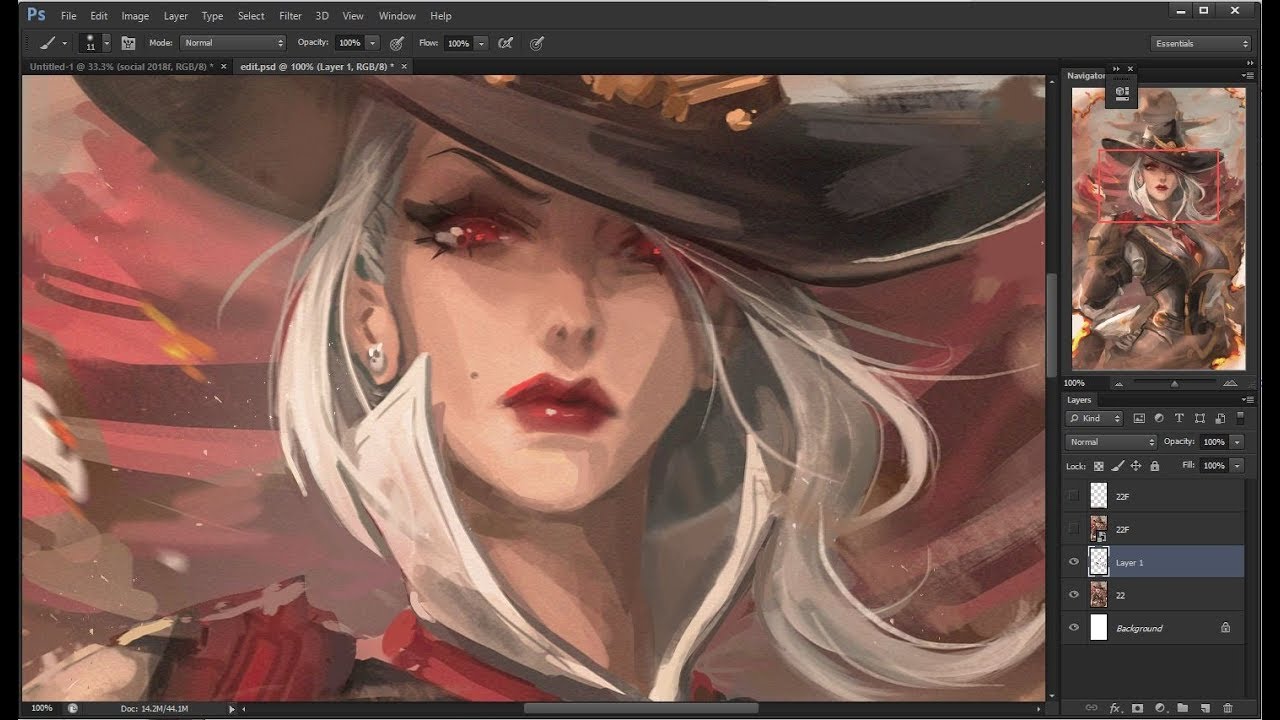Click the Navigator zoom slider handle

(1174, 384)
